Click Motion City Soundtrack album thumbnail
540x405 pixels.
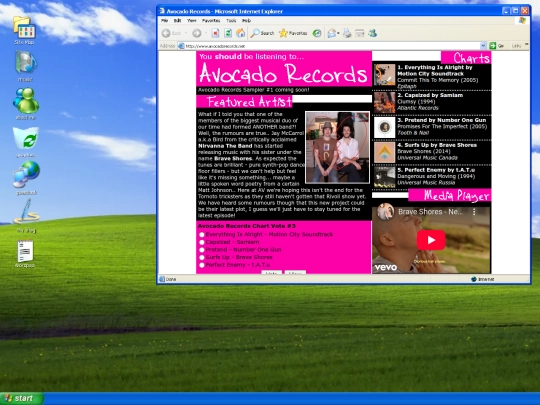coord(384,75)
